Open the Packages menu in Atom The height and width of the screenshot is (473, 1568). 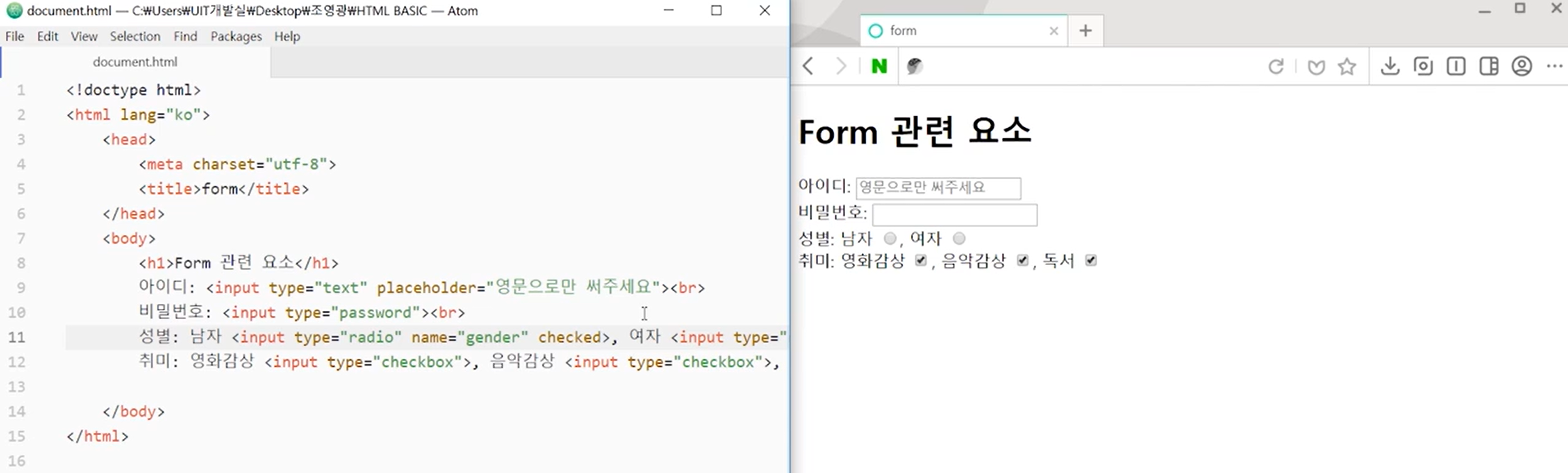[x=236, y=36]
